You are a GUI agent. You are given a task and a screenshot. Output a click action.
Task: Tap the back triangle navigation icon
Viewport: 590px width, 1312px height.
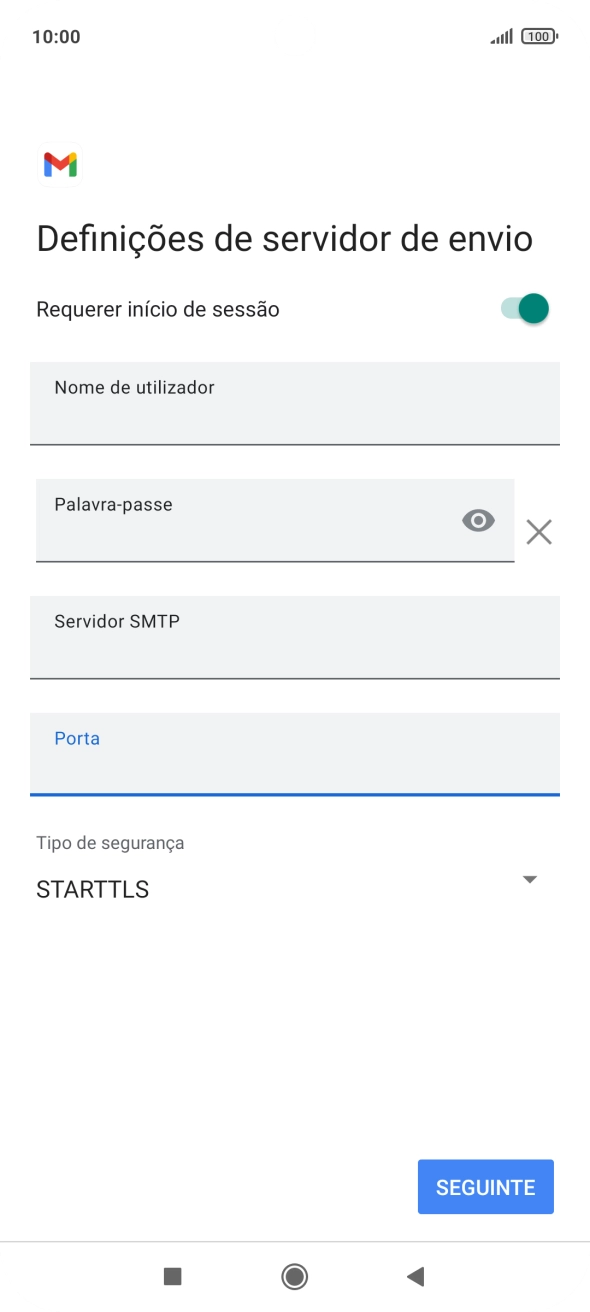(414, 1277)
